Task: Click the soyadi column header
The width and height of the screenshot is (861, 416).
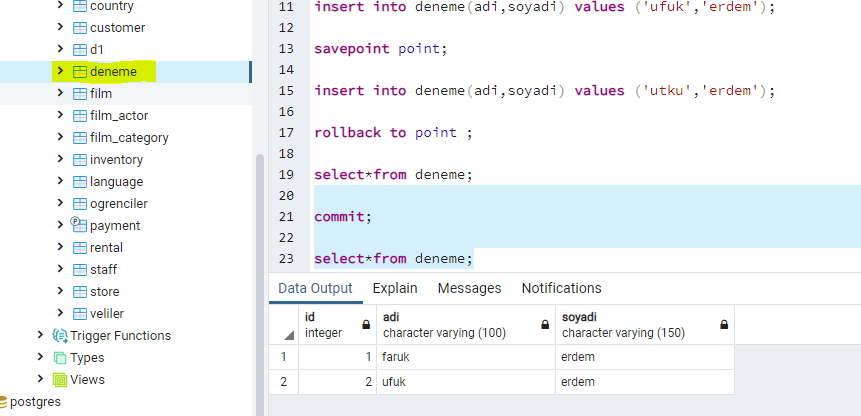Action: tap(645, 325)
